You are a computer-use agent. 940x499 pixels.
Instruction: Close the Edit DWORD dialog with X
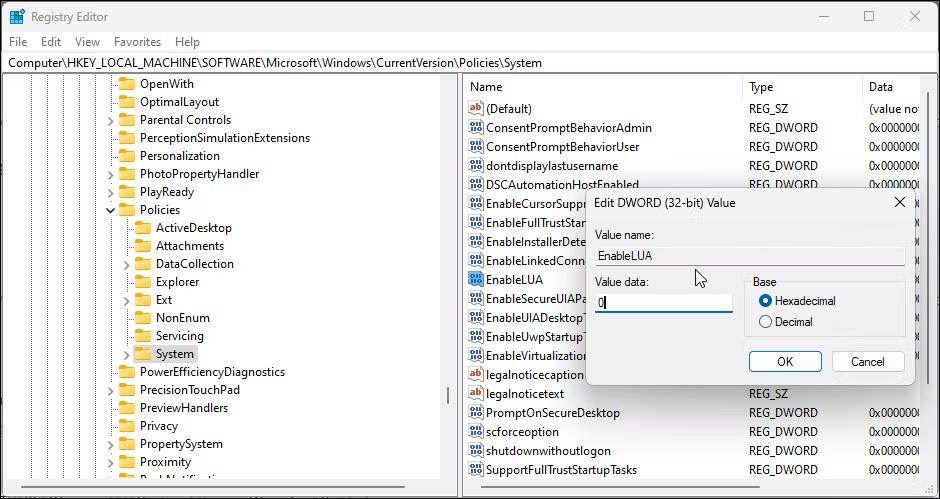coord(899,203)
